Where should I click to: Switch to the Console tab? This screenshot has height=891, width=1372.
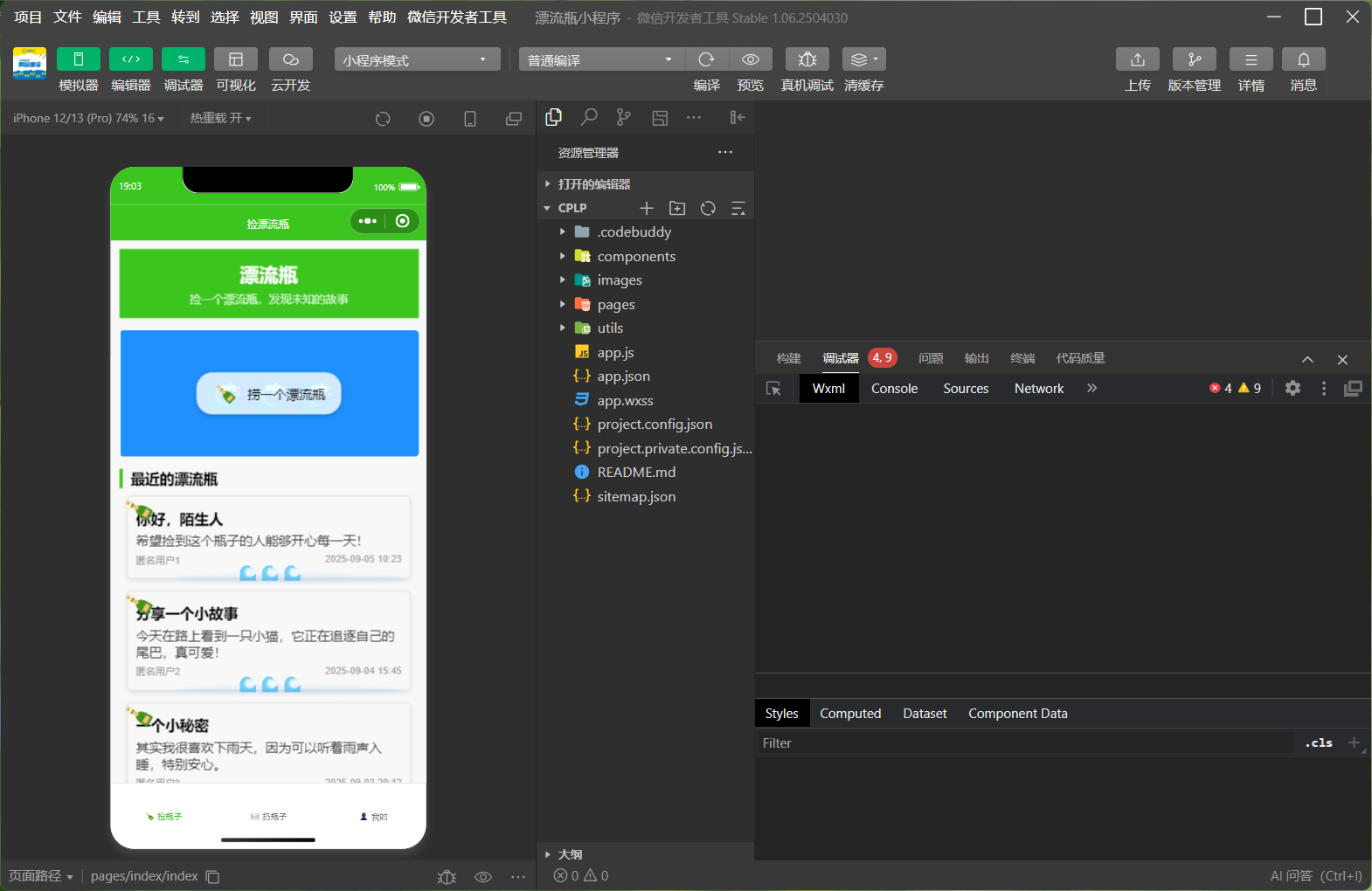pyautogui.click(x=894, y=389)
